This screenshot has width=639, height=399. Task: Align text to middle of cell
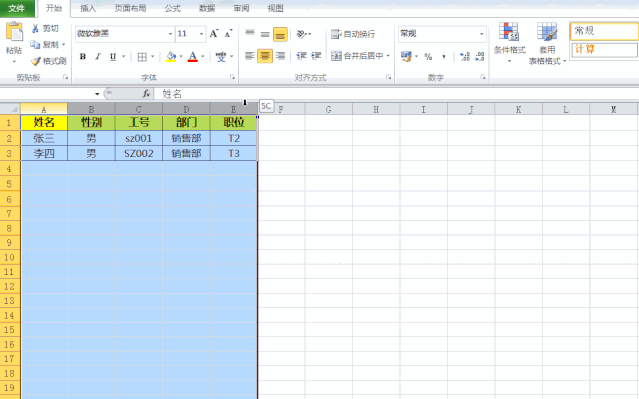coord(265,34)
